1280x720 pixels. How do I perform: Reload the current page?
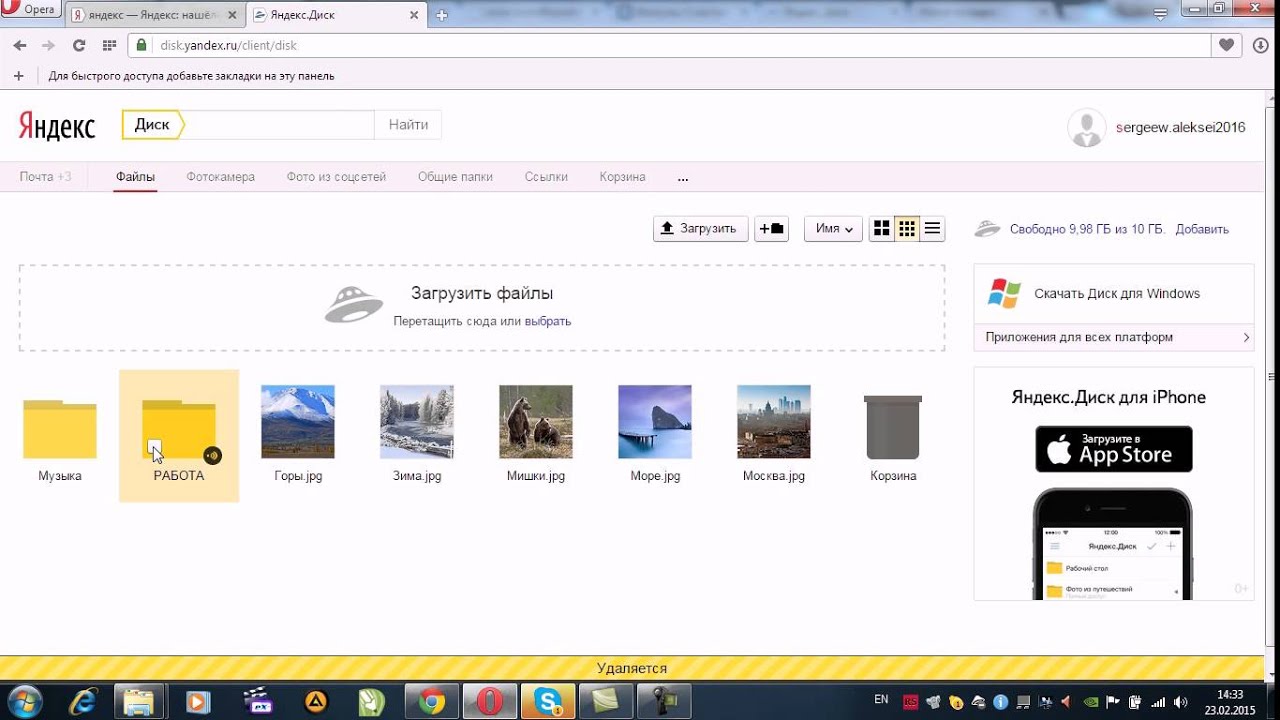(x=79, y=46)
